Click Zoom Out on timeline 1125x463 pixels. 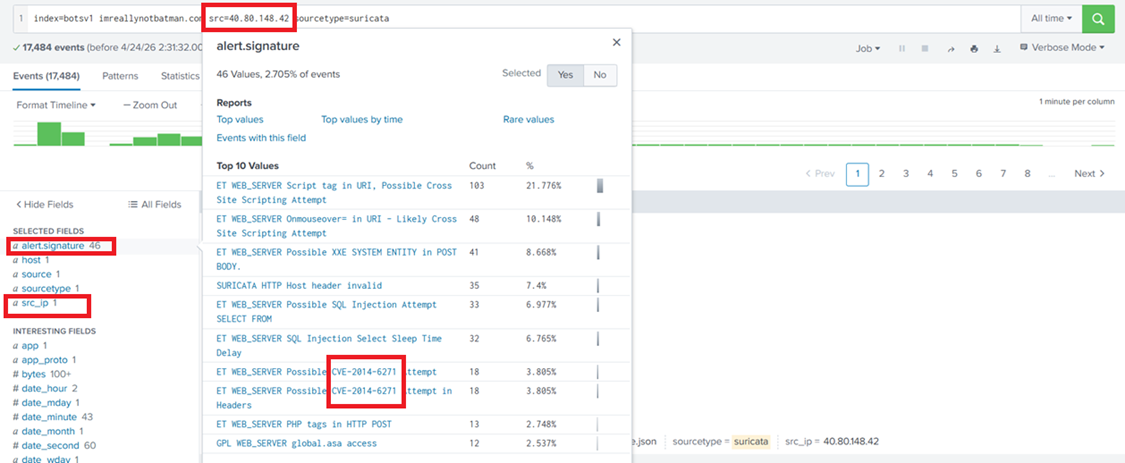tap(150, 105)
